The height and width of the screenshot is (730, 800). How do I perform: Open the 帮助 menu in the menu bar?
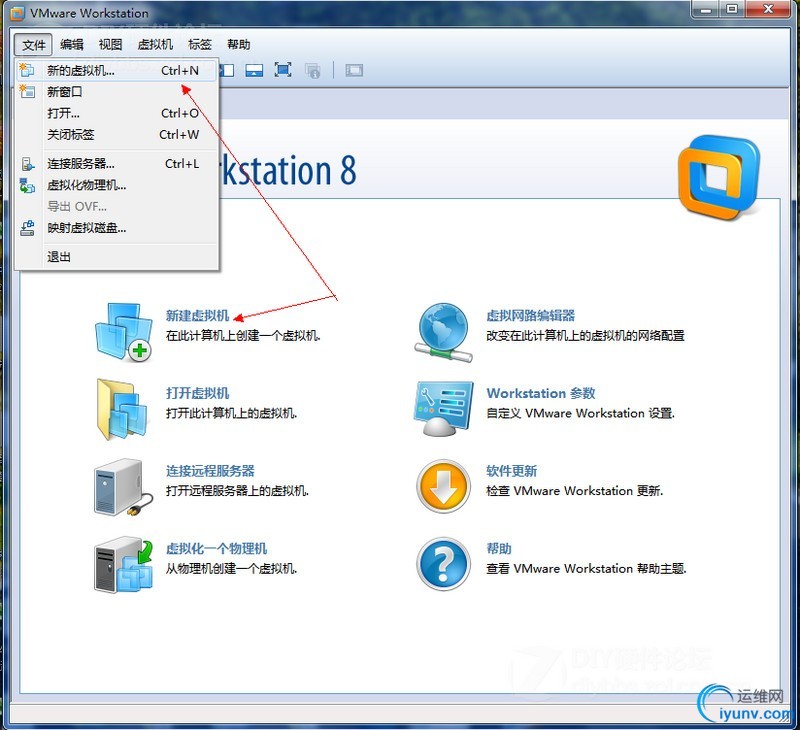tap(238, 45)
